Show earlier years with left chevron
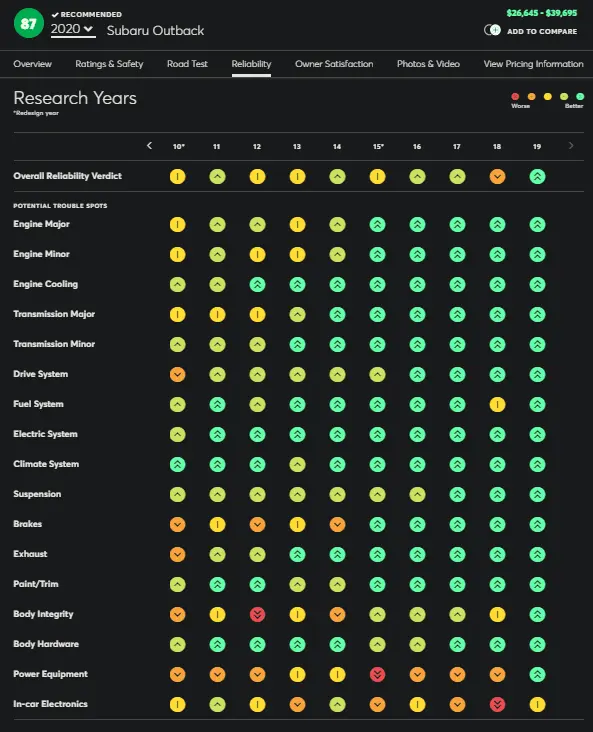This screenshot has height=732, width=593. (149, 146)
